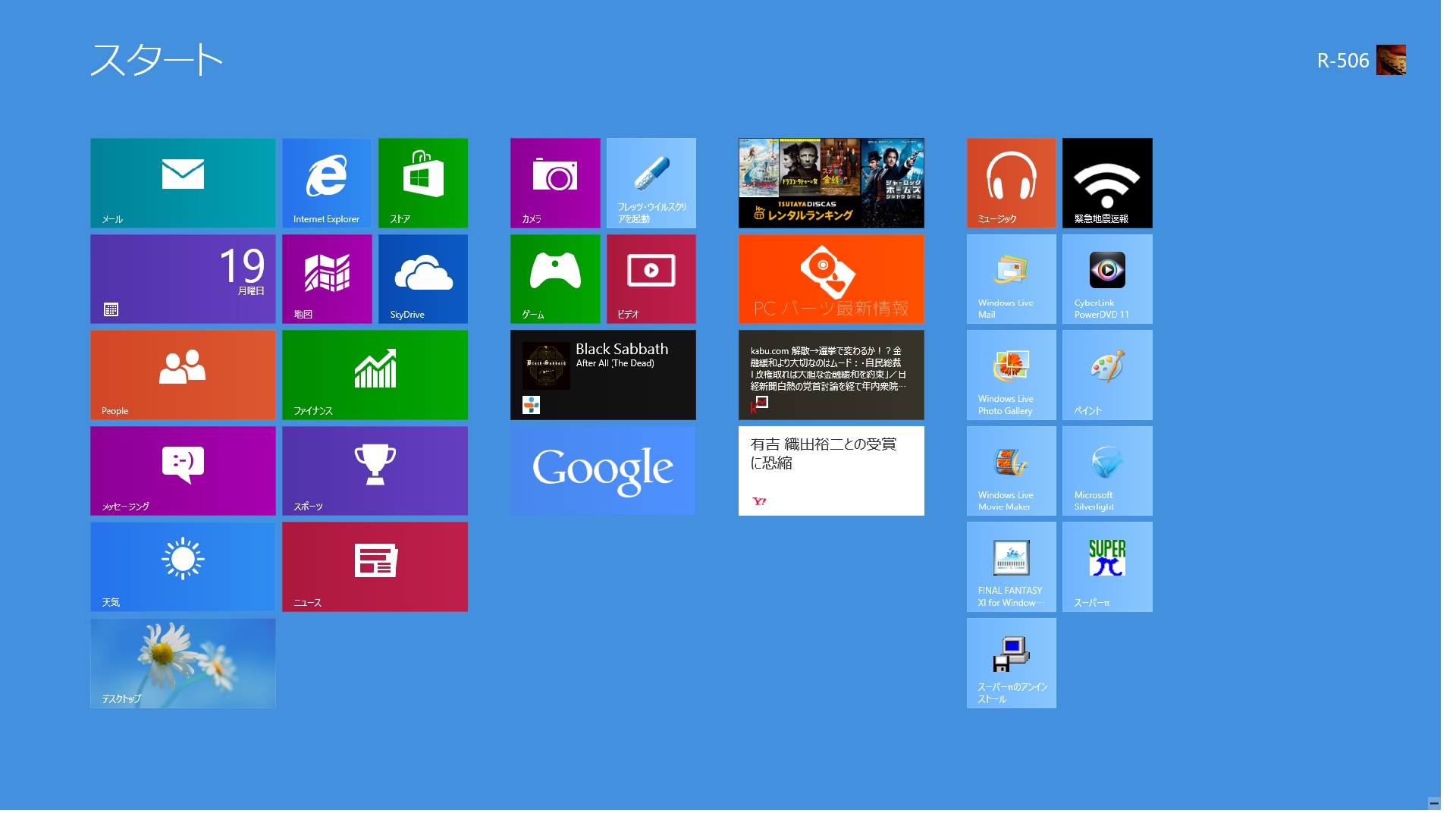Launch Internet Explorer tile

pyautogui.click(x=327, y=183)
